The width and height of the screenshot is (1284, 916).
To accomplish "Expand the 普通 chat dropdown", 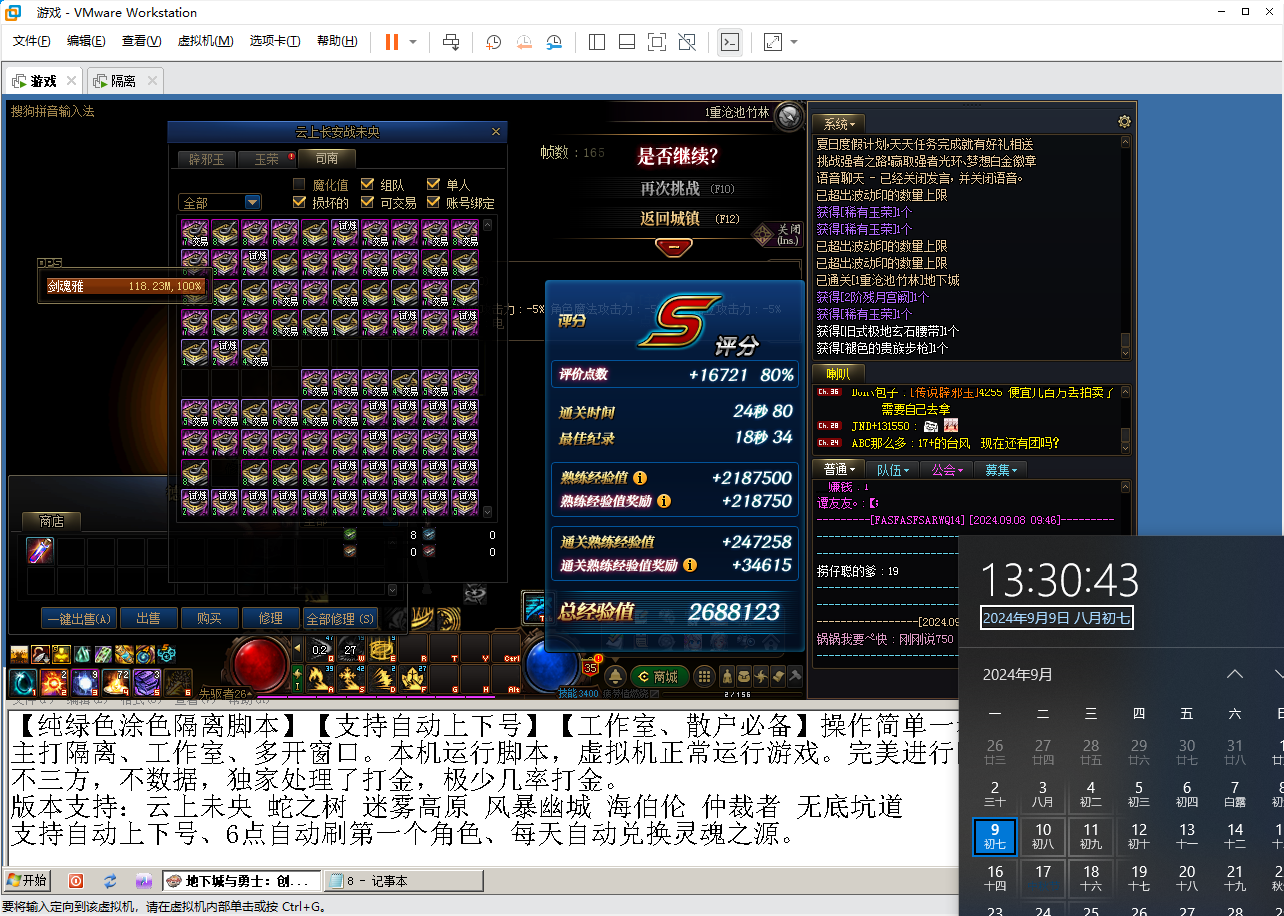I will pyautogui.click(x=838, y=469).
